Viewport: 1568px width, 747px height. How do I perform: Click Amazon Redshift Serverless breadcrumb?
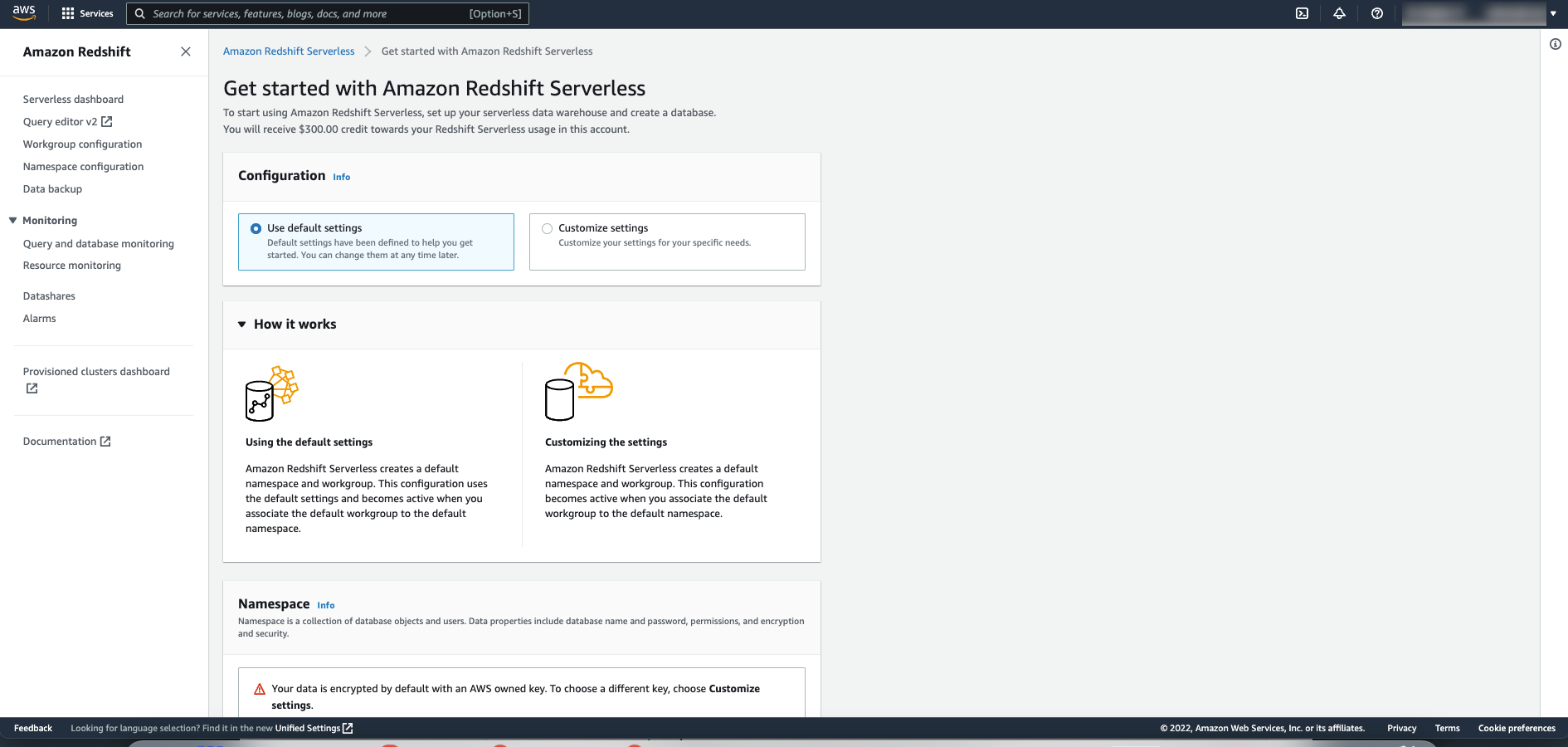[289, 51]
